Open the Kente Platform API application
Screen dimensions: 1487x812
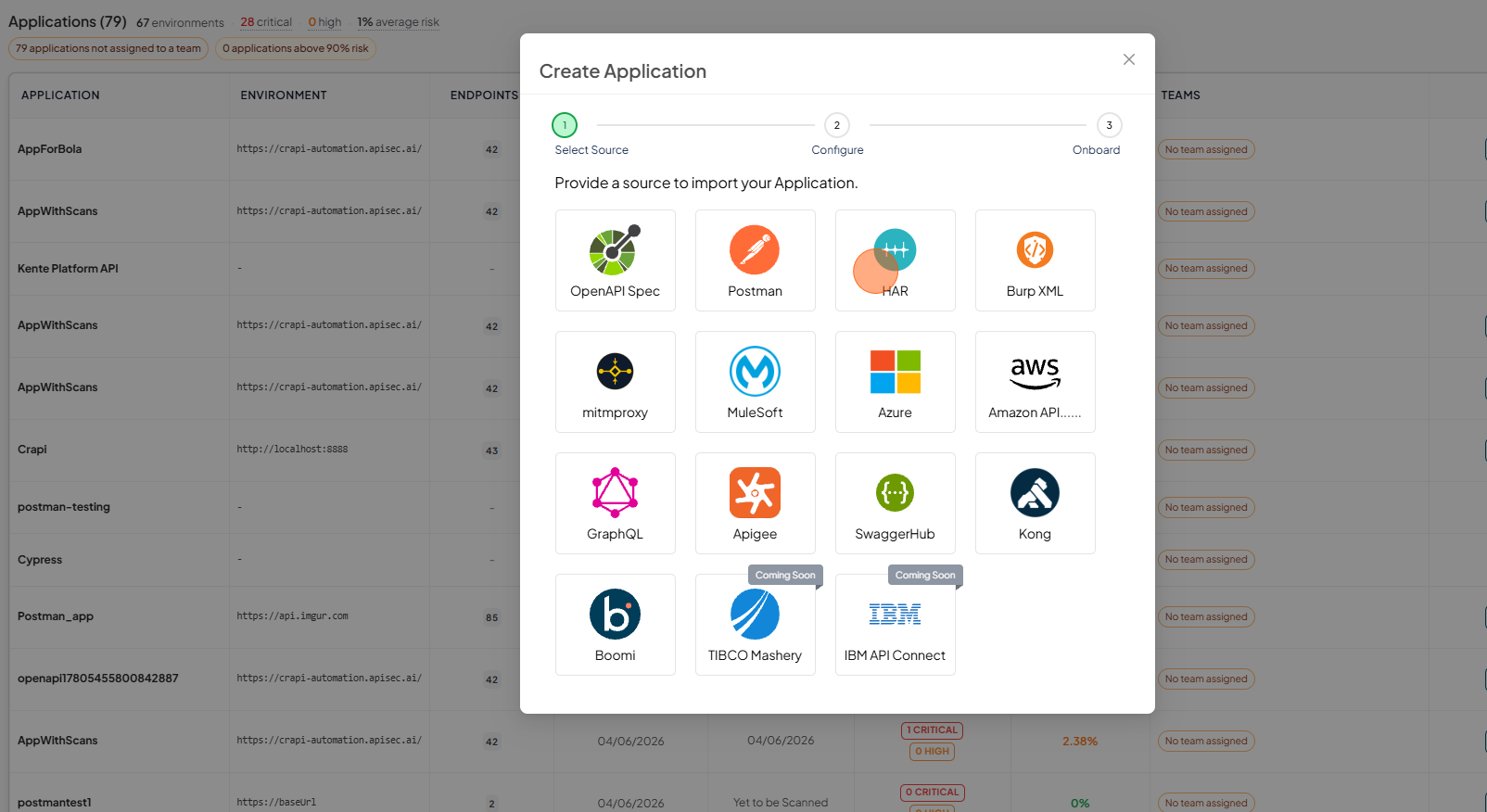68,269
